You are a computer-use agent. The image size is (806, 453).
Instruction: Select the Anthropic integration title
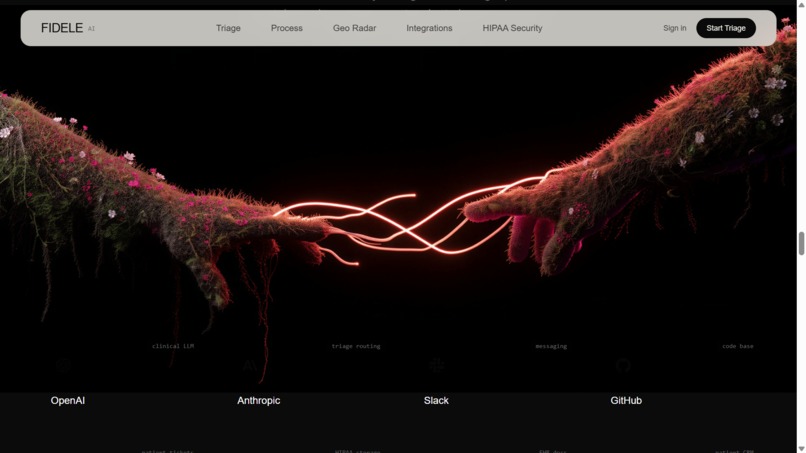[x=259, y=401]
